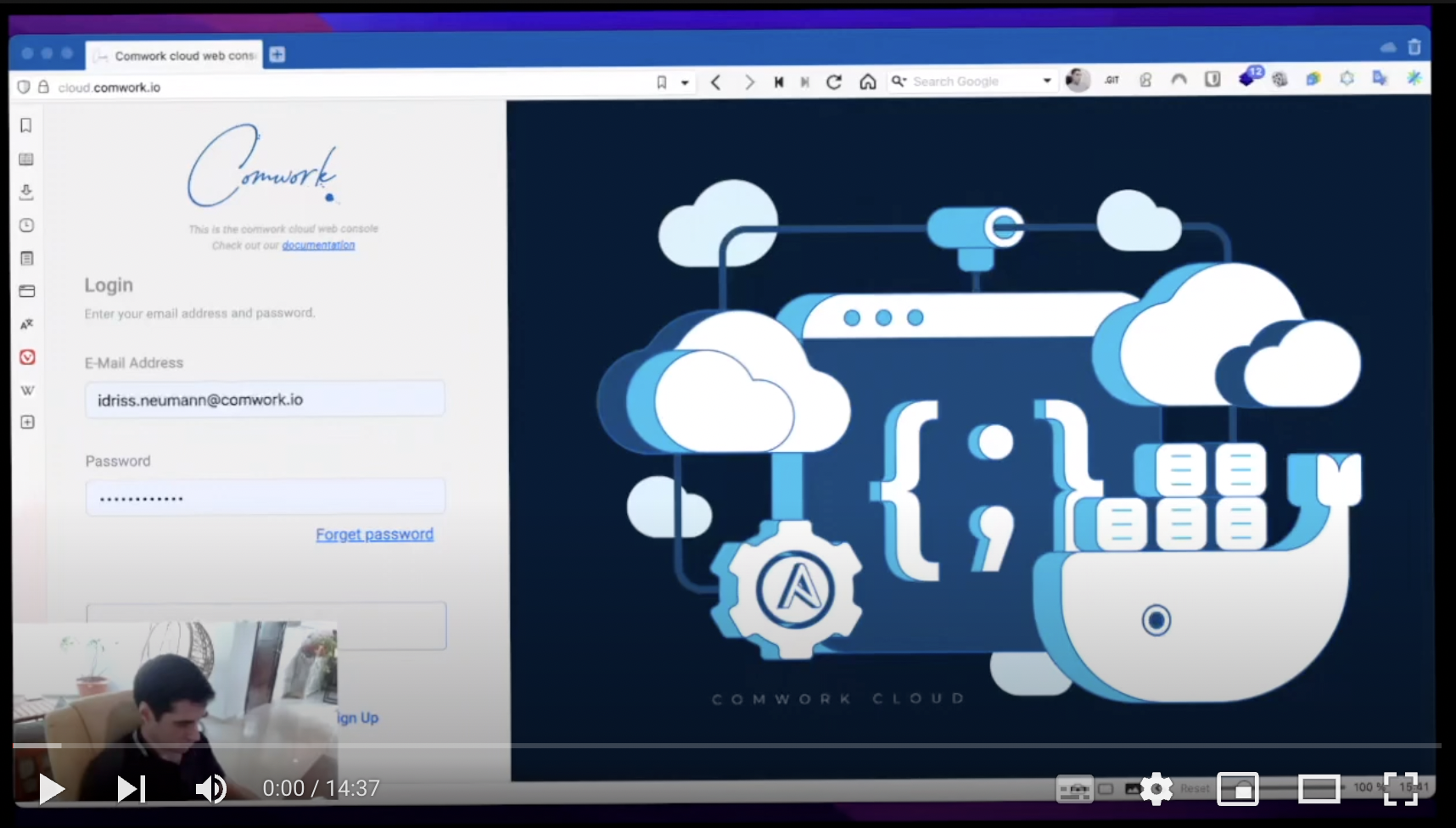1456x828 pixels.
Task: Click the Forget password link
Action: (x=374, y=534)
